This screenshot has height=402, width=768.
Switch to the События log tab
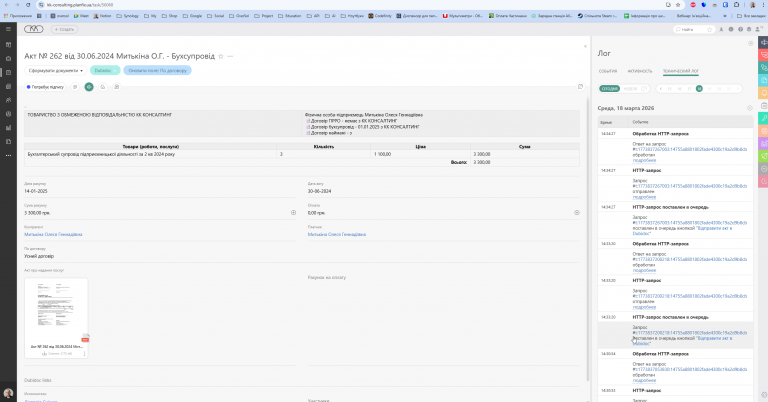tap(608, 71)
